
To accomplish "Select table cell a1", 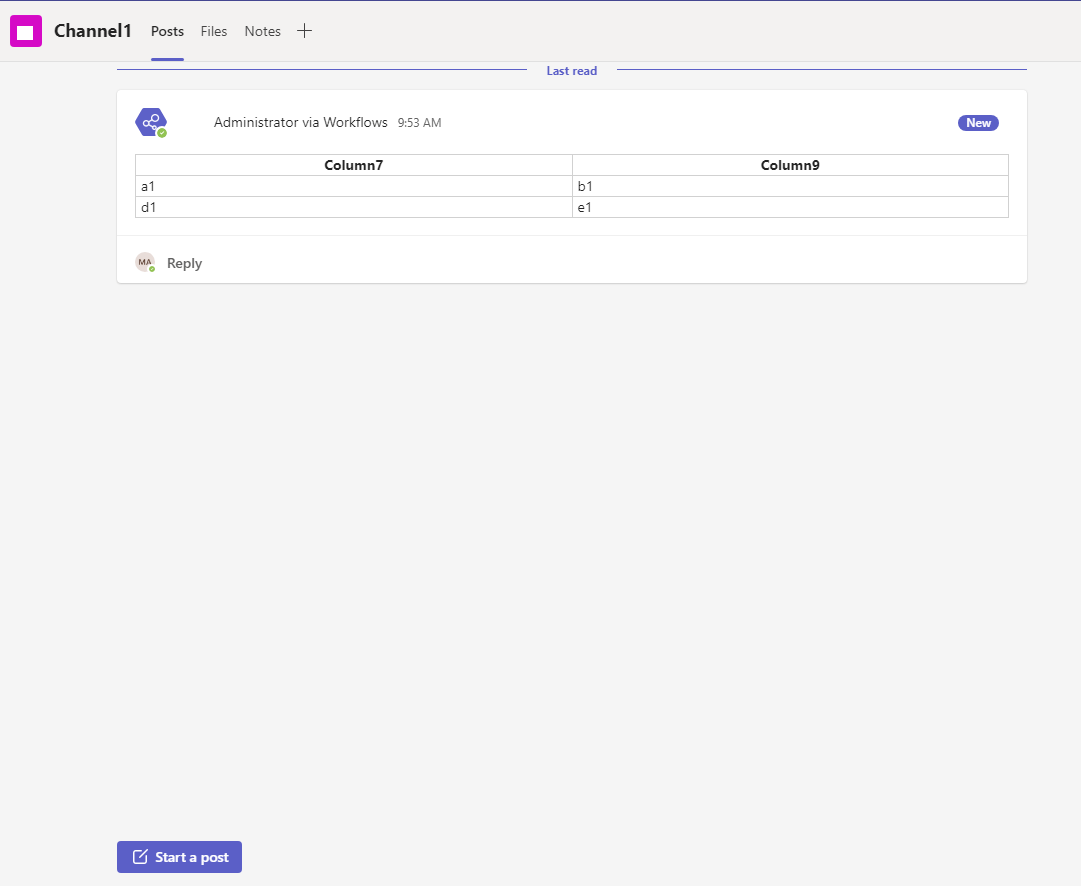I will click(x=354, y=186).
